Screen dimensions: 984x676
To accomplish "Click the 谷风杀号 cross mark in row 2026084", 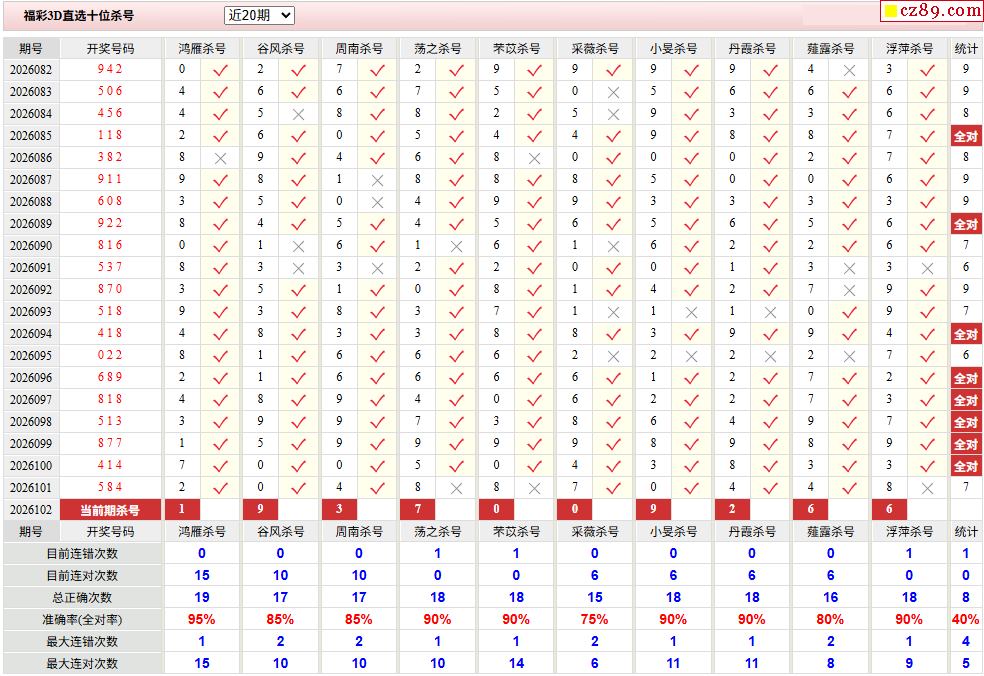I will pyautogui.click(x=298, y=114).
